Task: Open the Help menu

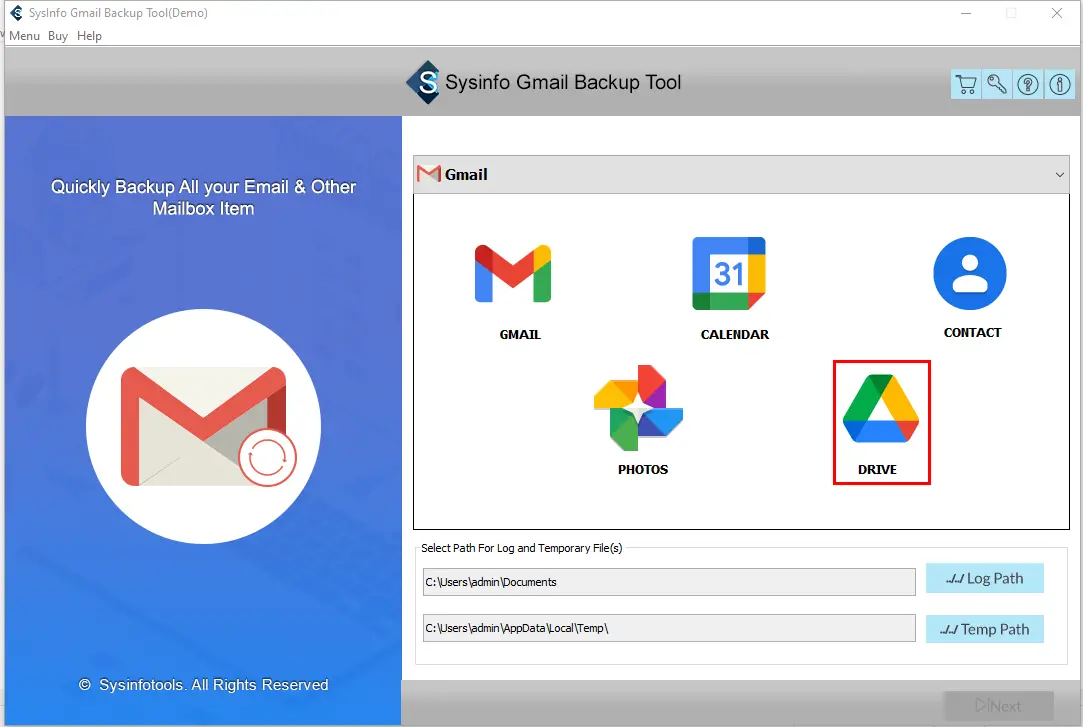Action: pyautogui.click(x=89, y=36)
